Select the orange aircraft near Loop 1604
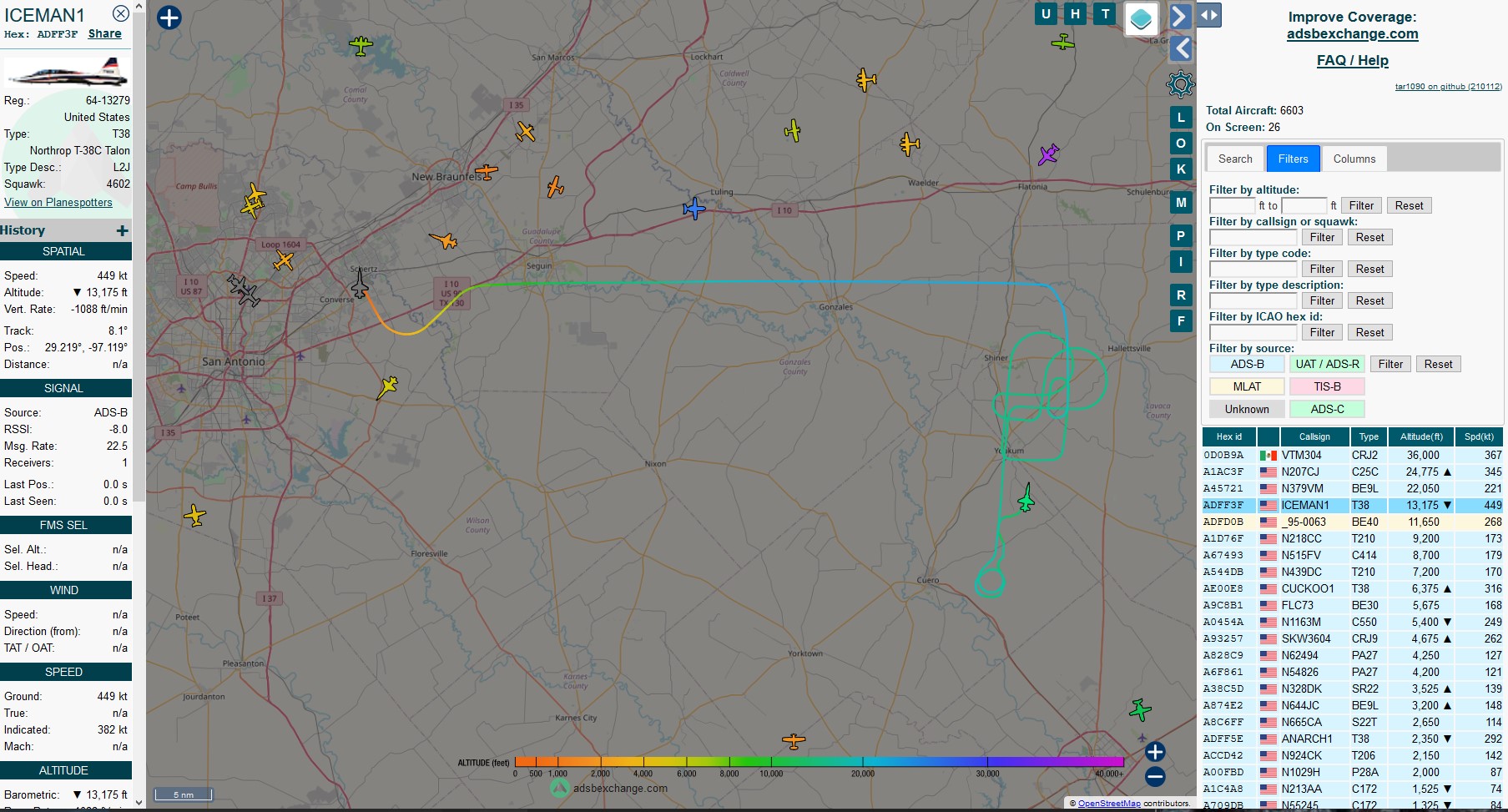1508x812 pixels. (284, 261)
